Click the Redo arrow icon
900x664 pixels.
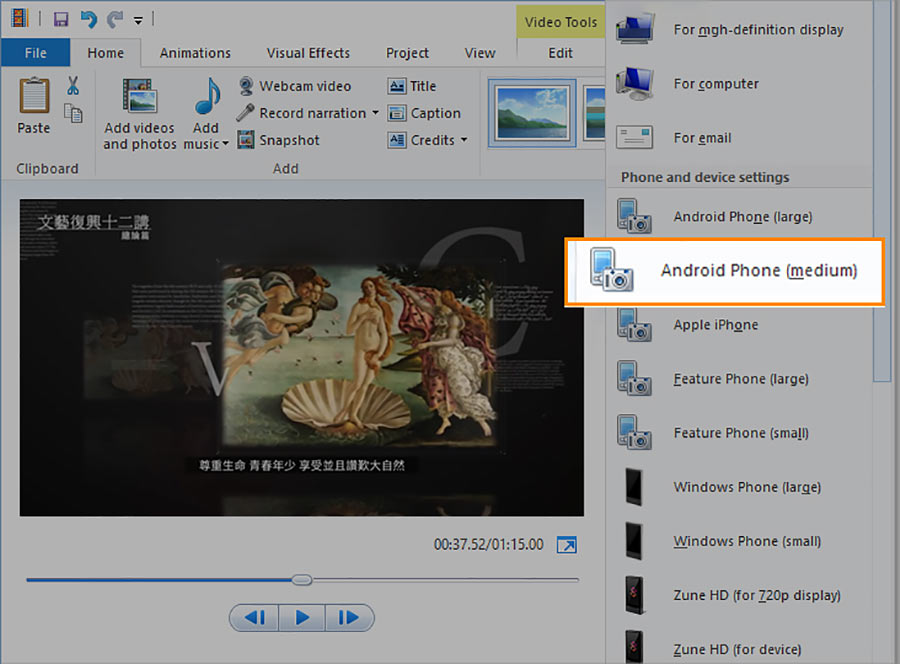click(115, 20)
